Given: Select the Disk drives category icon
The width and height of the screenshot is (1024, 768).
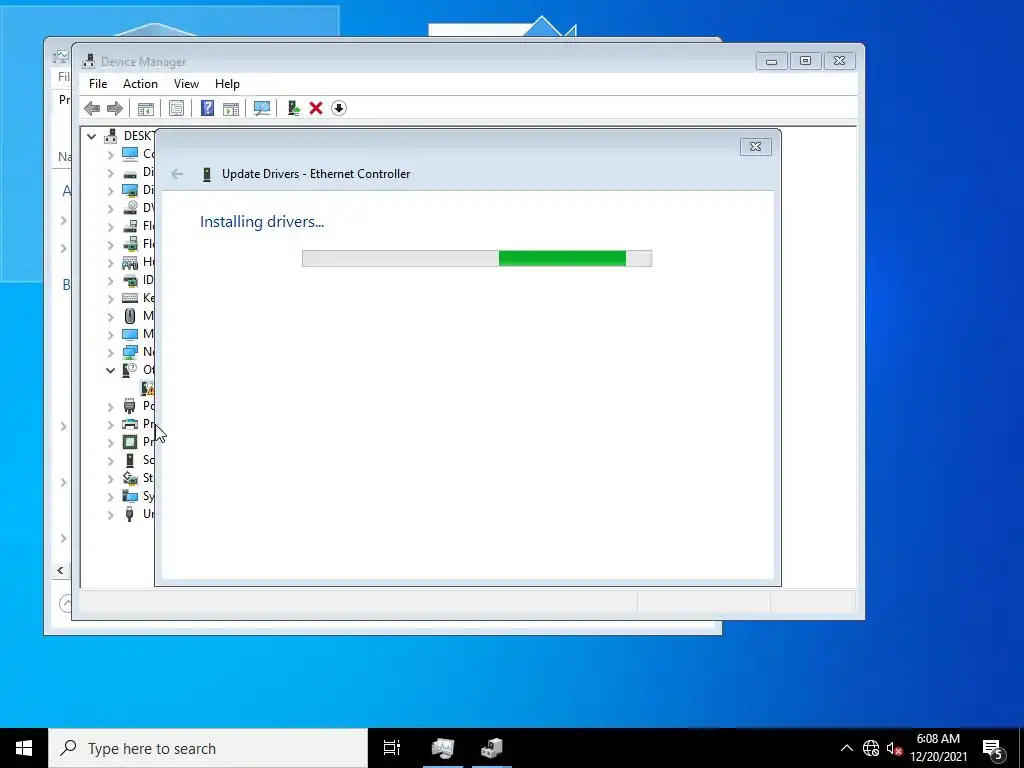Looking at the screenshot, I should (x=130, y=172).
